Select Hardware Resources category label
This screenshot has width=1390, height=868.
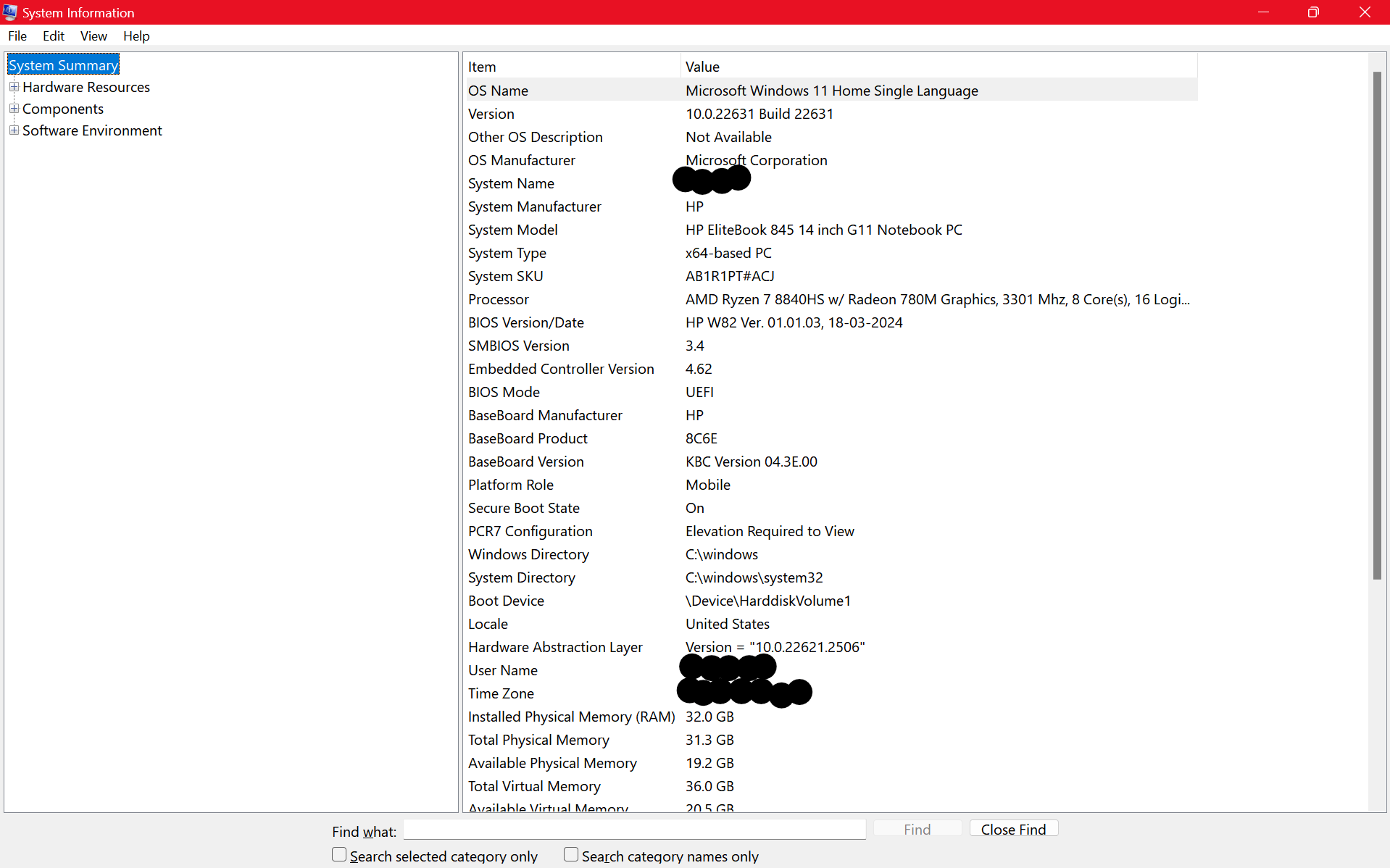click(x=86, y=87)
